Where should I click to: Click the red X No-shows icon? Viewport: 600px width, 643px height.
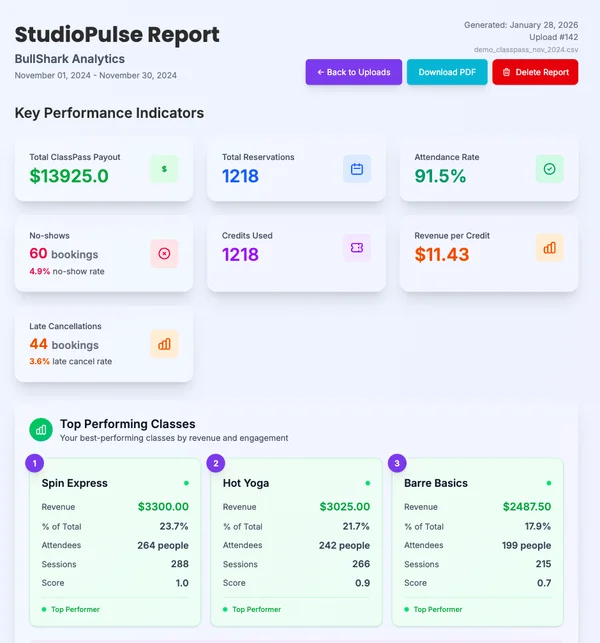[164, 253]
